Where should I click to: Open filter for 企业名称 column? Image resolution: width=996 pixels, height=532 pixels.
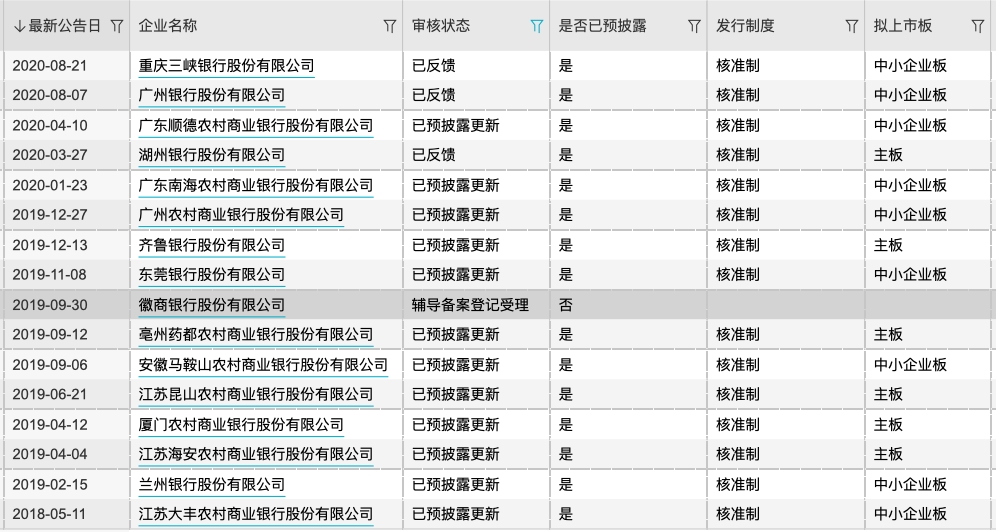point(390,26)
